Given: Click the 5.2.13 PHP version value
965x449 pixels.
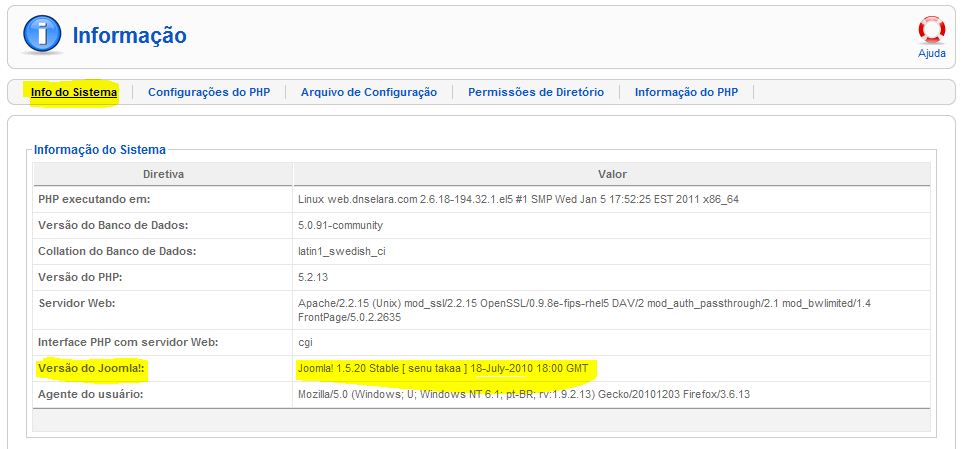Looking at the screenshot, I should tap(313, 277).
